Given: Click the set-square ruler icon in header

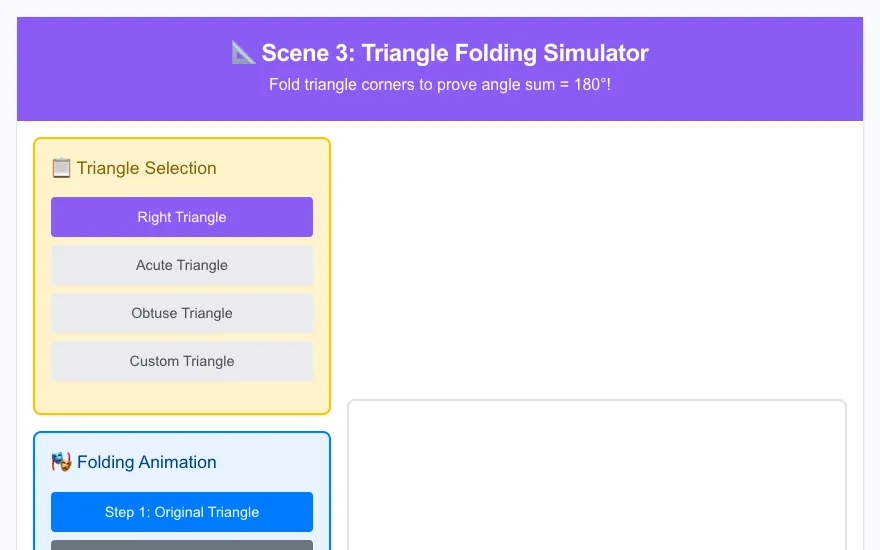Looking at the screenshot, I should pyautogui.click(x=243, y=53).
